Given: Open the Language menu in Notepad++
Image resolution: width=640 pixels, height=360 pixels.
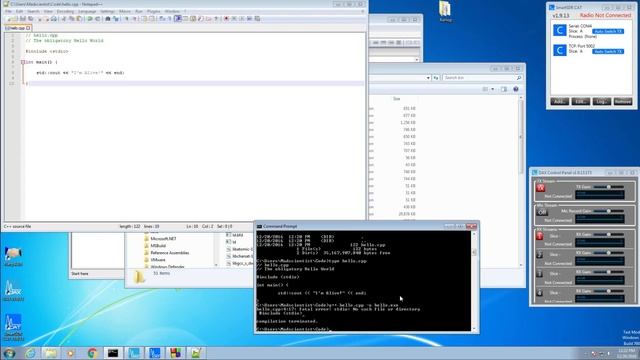Looking at the screenshot, I should (x=87, y=11).
